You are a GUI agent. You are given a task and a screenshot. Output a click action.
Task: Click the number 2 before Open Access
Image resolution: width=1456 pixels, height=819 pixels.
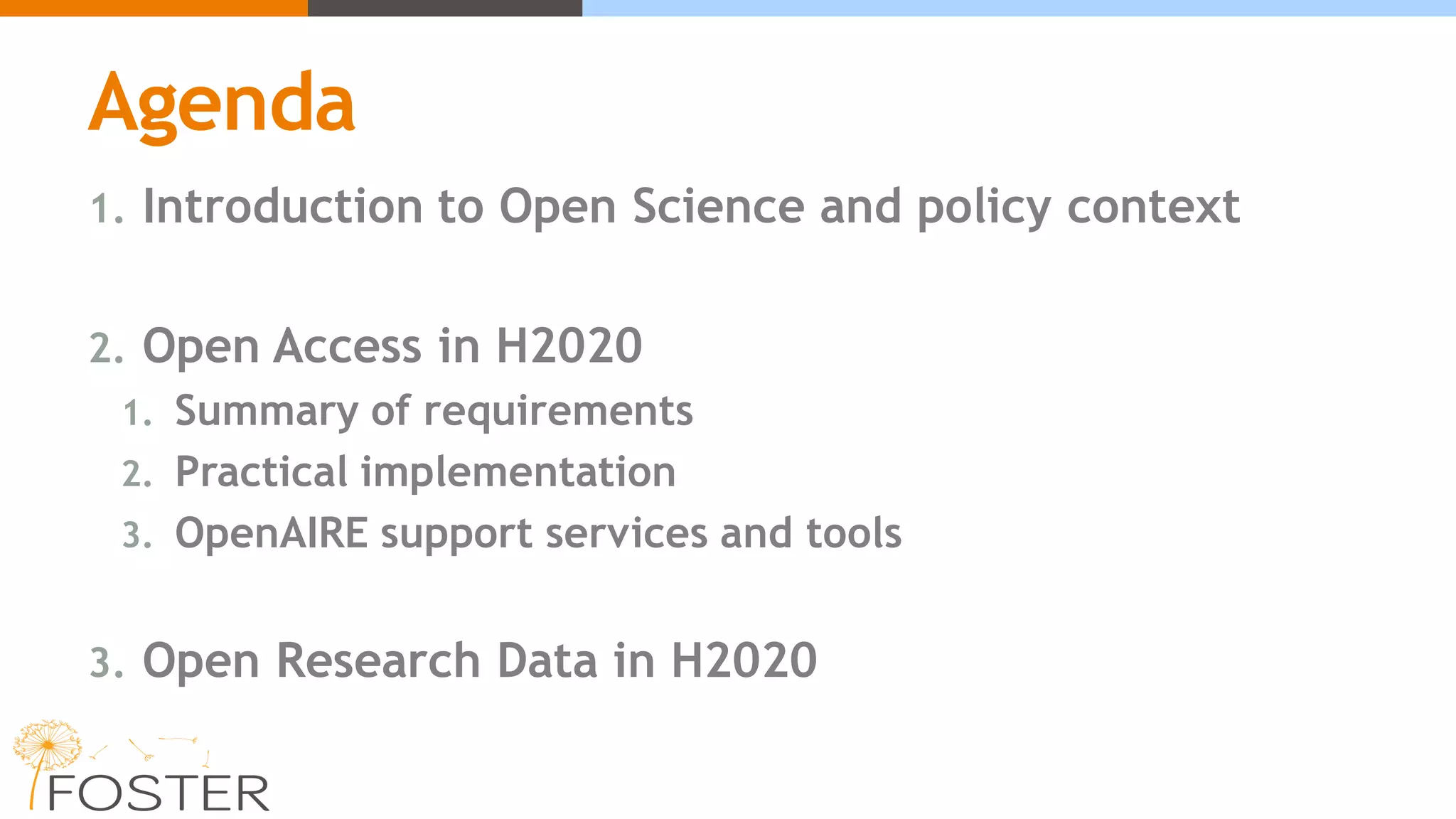point(107,349)
